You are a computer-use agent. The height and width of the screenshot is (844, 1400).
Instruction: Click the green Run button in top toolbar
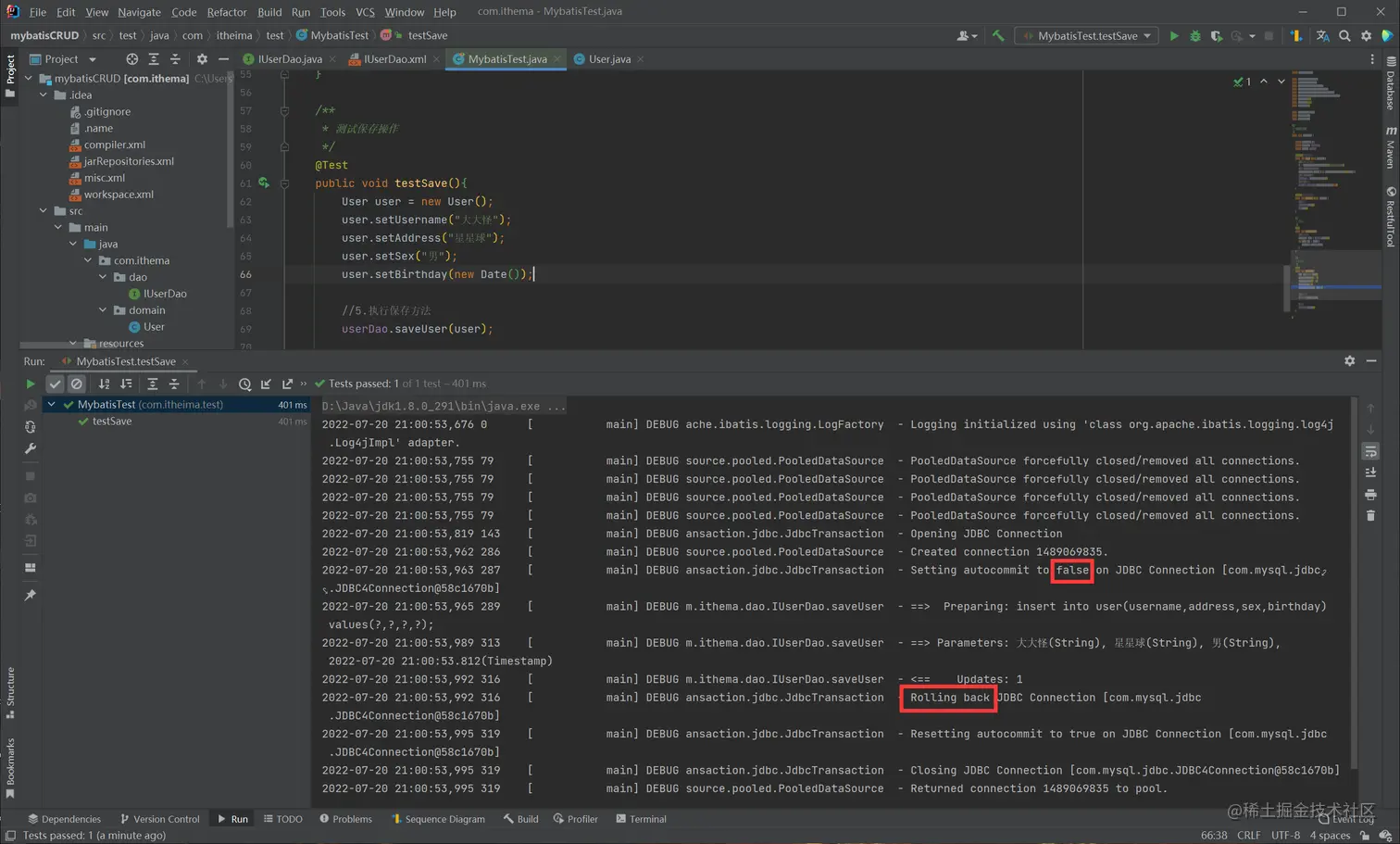[x=1174, y=36]
